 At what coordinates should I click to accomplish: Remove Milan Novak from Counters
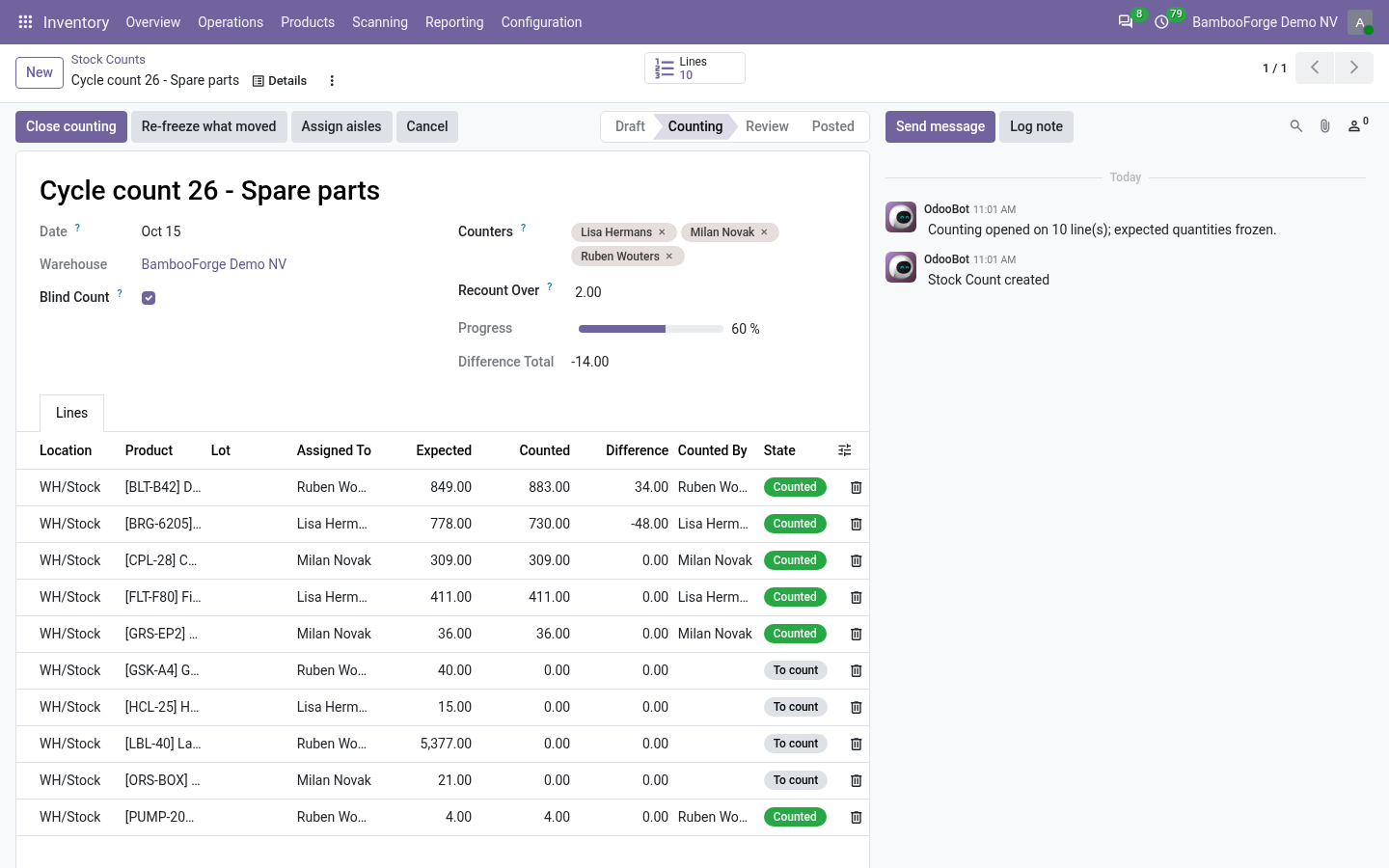pyautogui.click(x=764, y=232)
